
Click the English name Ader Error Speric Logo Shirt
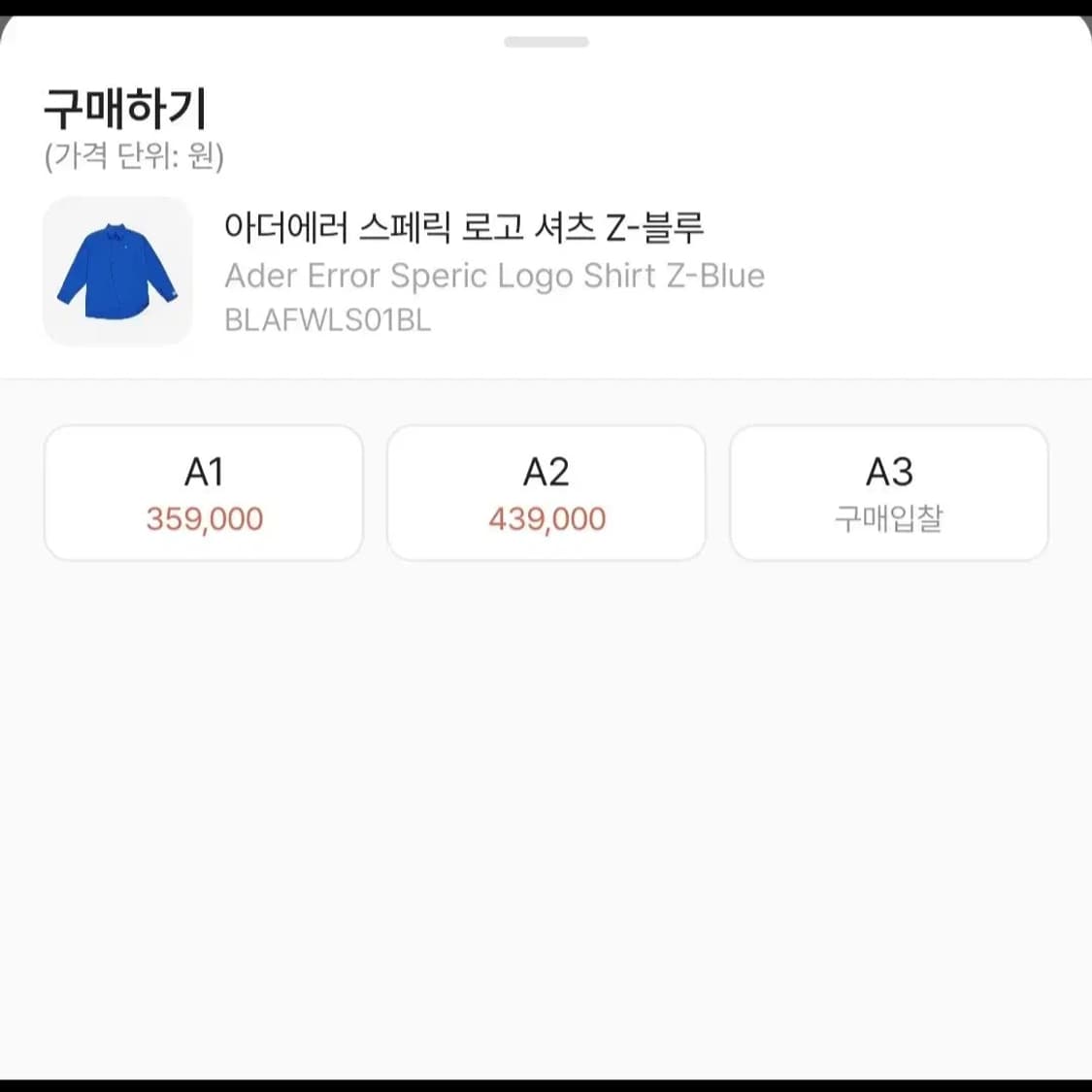click(x=495, y=276)
